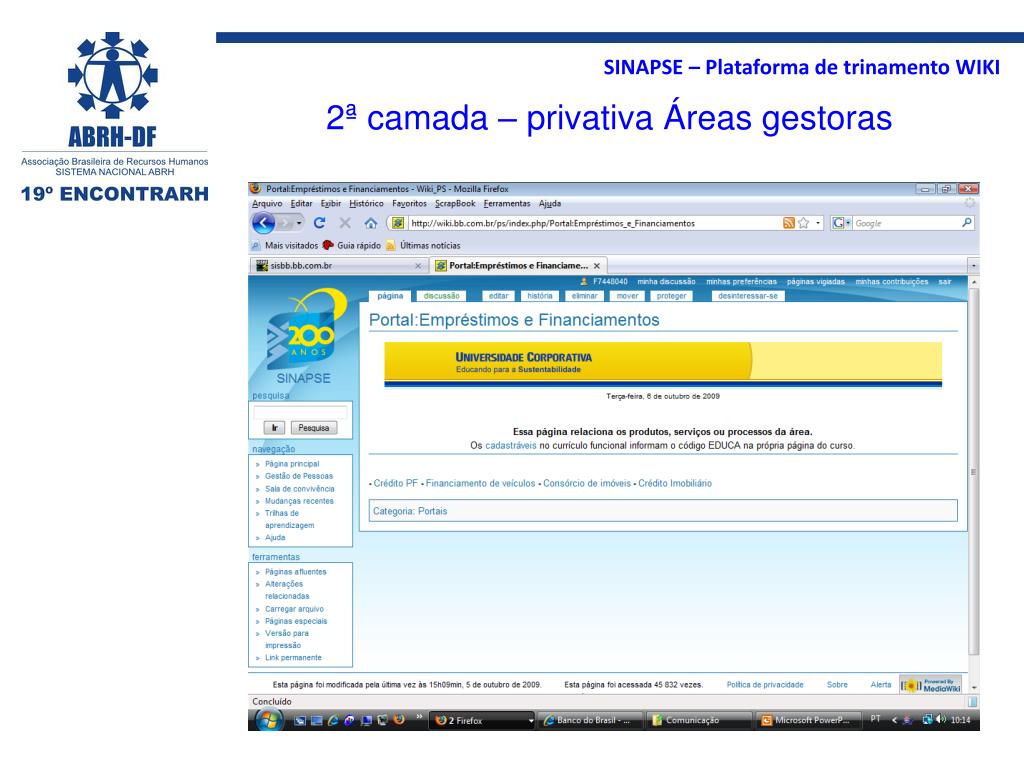1024x768 pixels.
Task: Open the Sala de convivência link
Action: 299,488
